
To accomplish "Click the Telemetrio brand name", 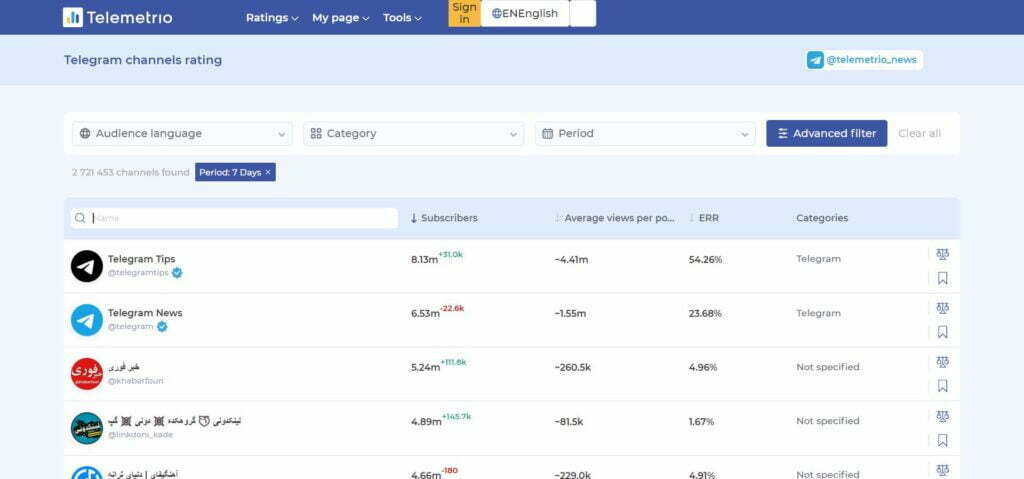I will click(129, 18).
